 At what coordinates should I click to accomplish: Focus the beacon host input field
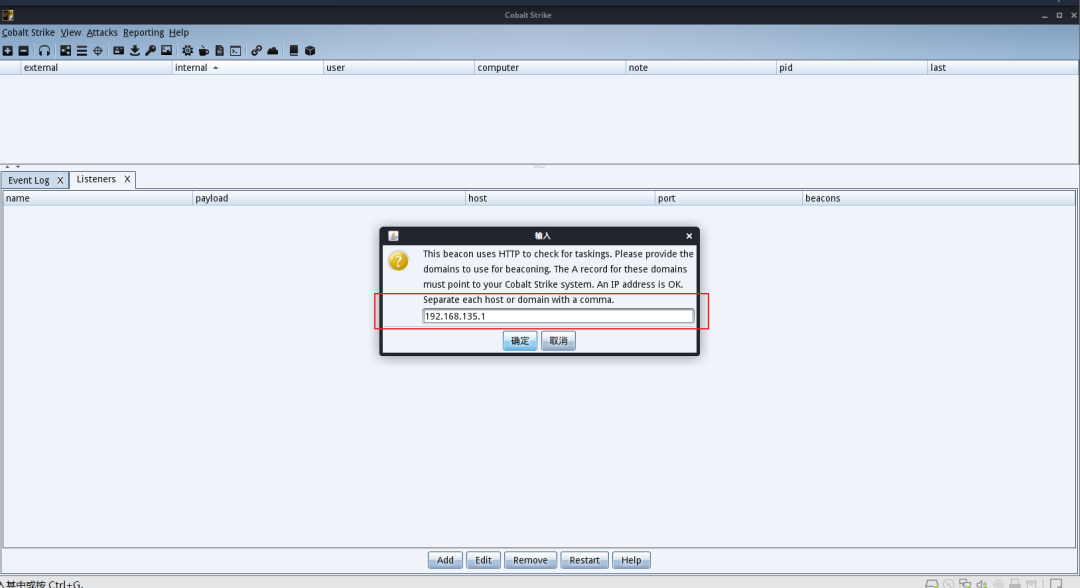click(558, 316)
